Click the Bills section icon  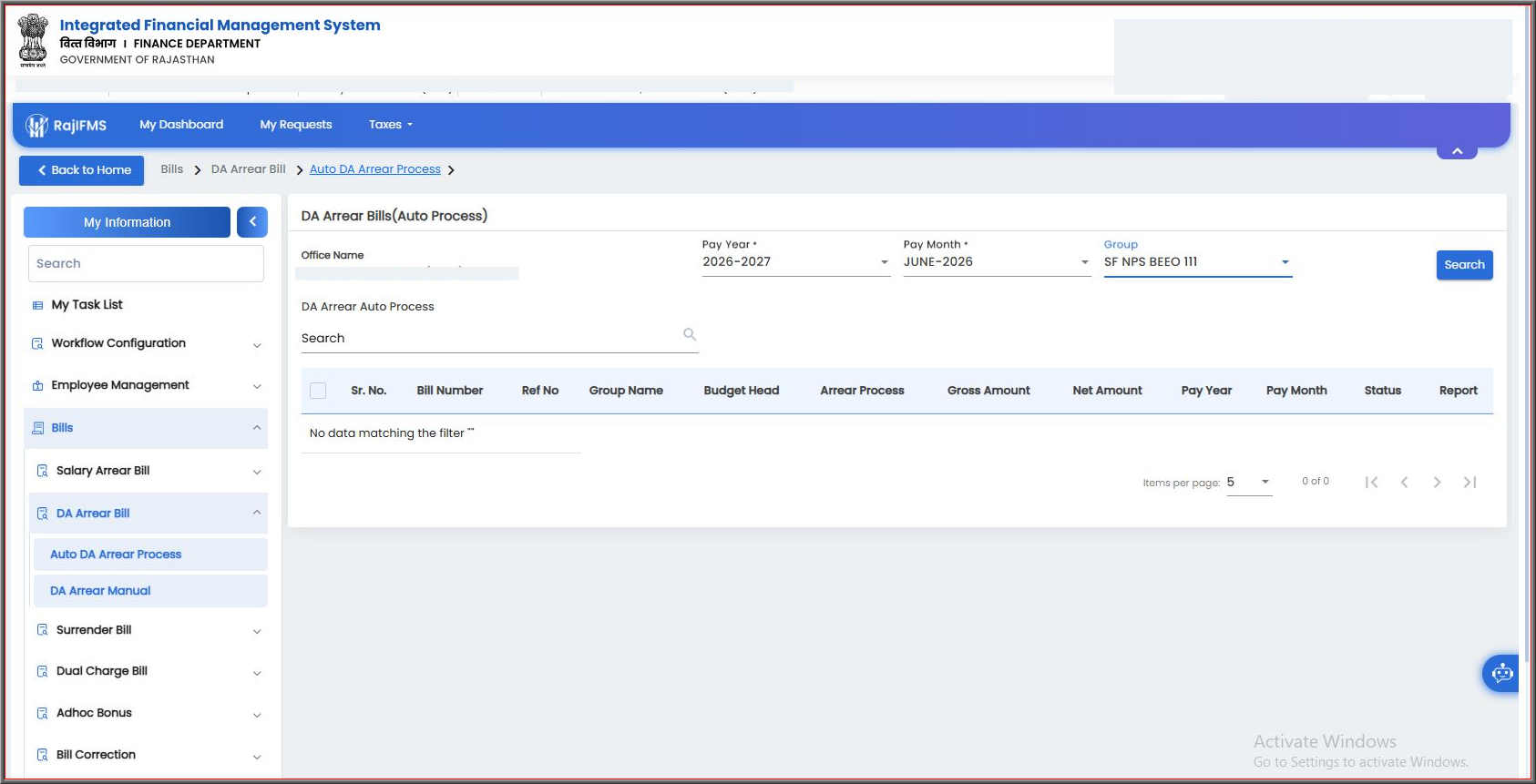pyautogui.click(x=37, y=428)
